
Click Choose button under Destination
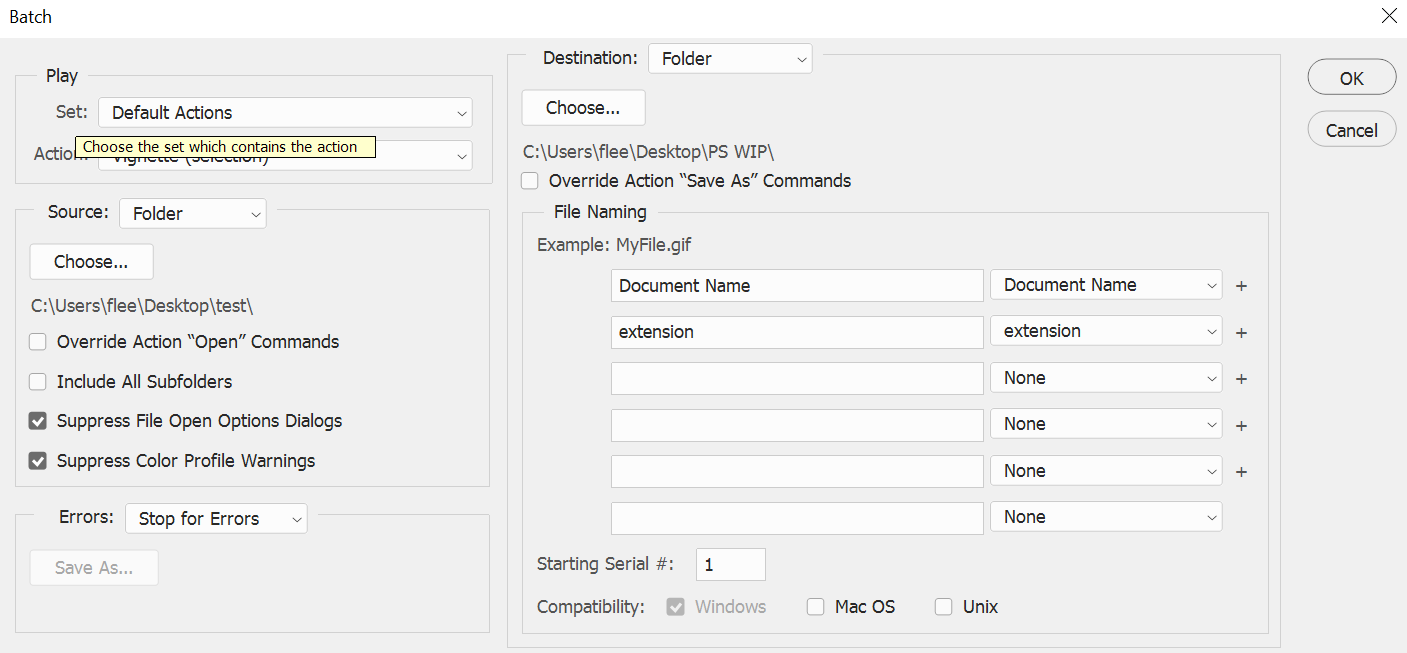(583, 108)
